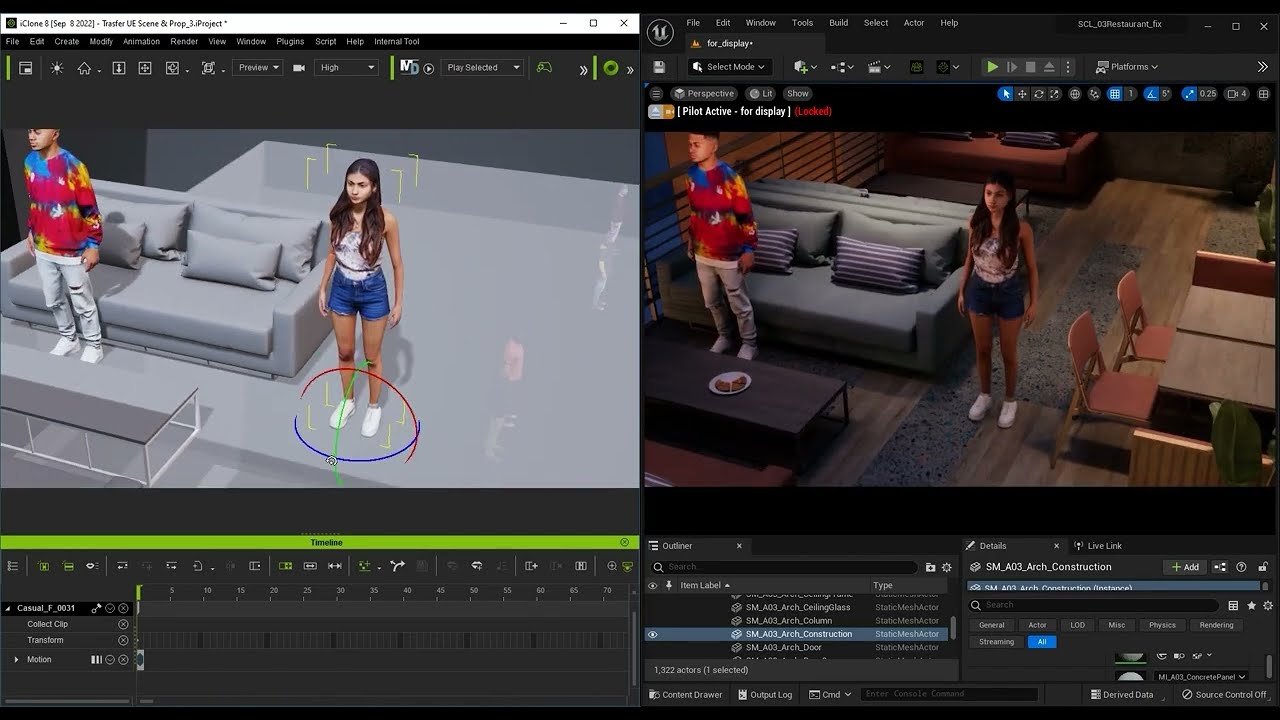Click the Motion Director MD icon
This screenshot has height=720, width=1280.
point(409,67)
